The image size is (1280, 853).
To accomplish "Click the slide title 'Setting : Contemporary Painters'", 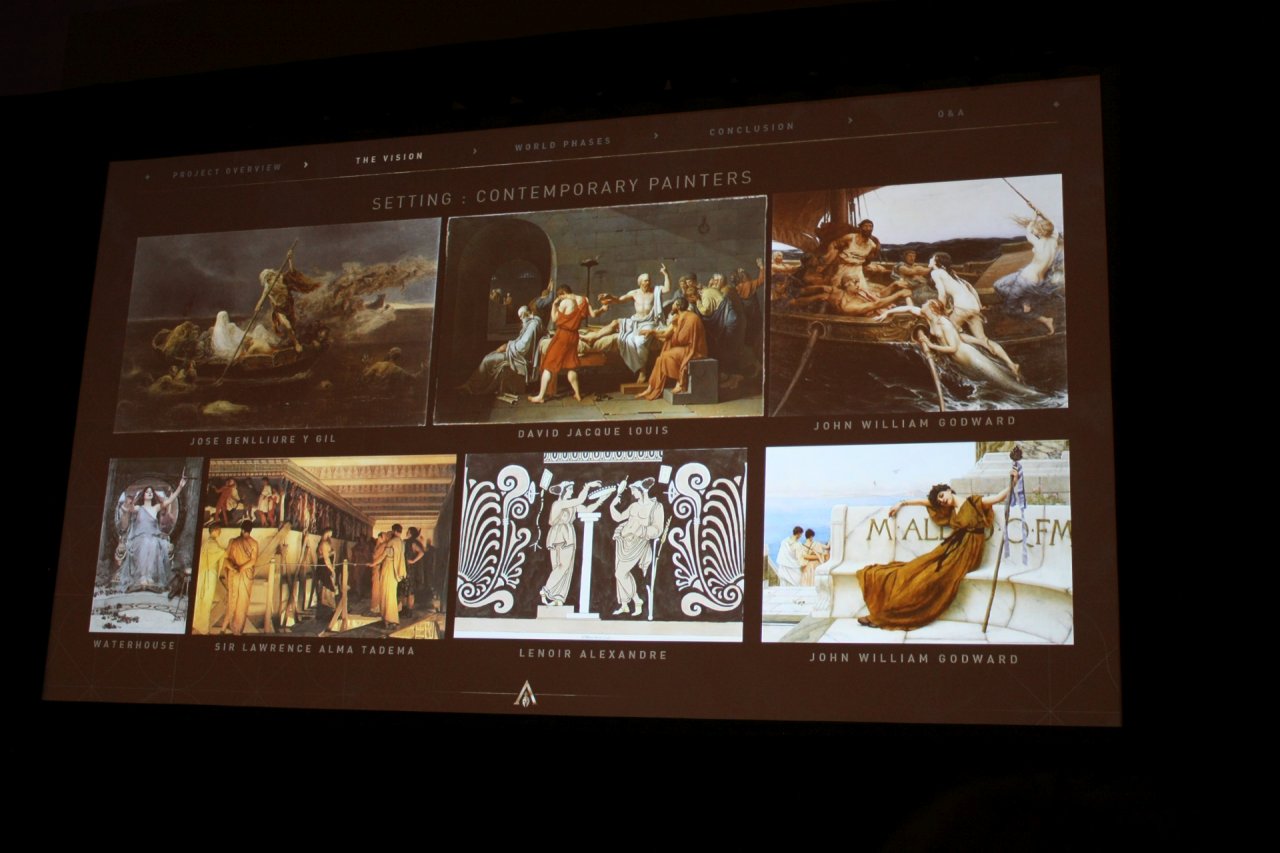I will [x=562, y=192].
